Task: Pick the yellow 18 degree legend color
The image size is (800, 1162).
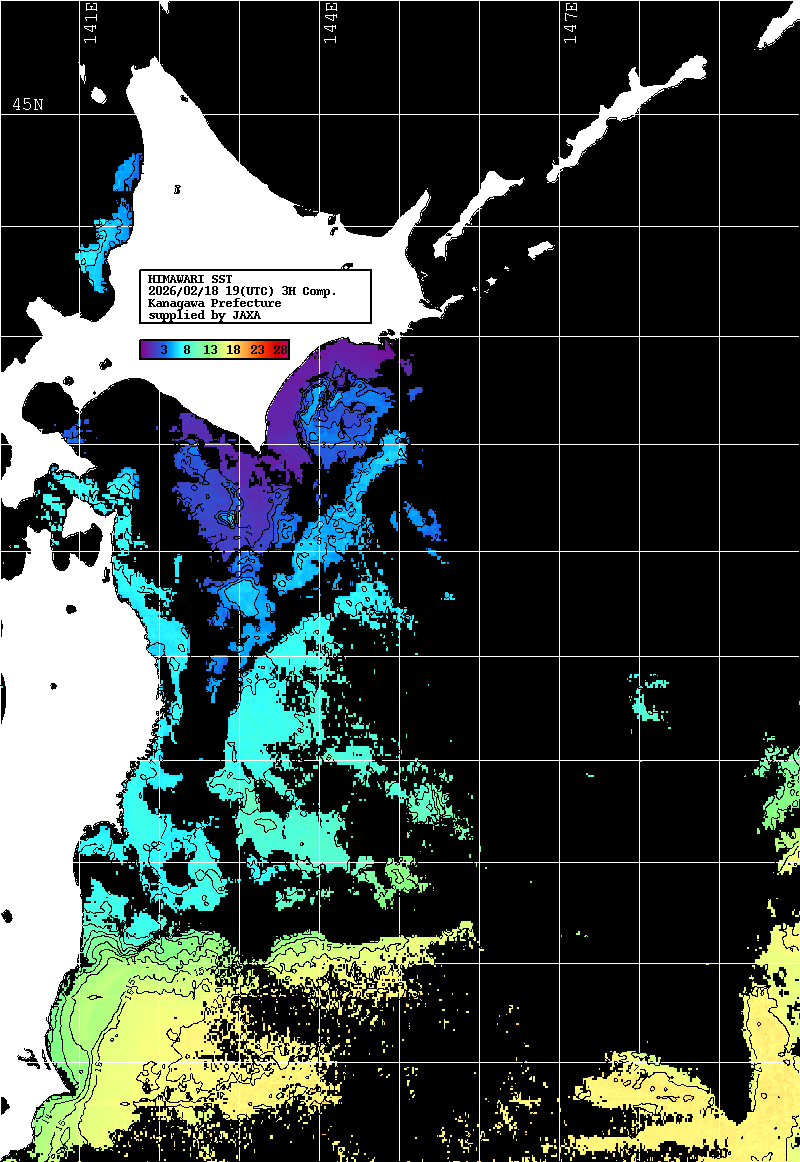Action: (233, 349)
